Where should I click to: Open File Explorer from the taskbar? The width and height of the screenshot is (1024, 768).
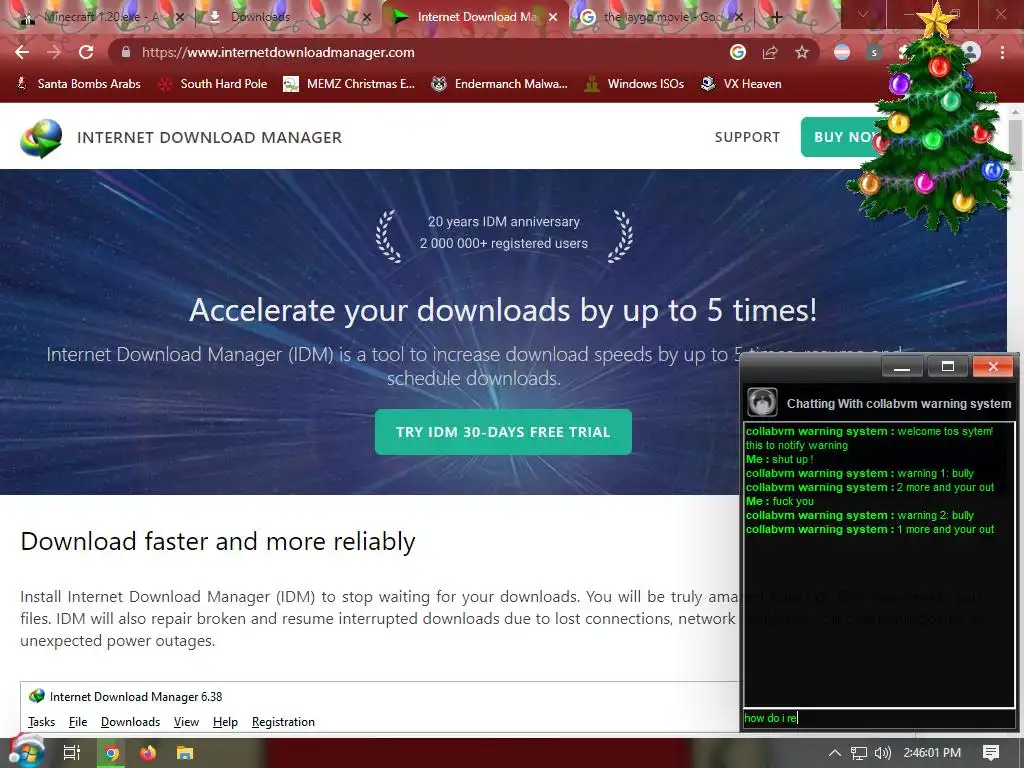pyautogui.click(x=185, y=753)
